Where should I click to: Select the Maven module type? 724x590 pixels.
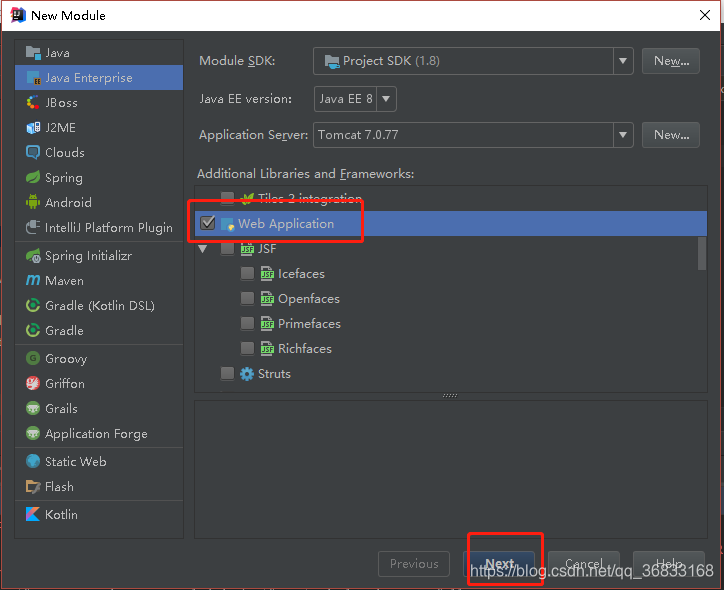click(x=99, y=280)
